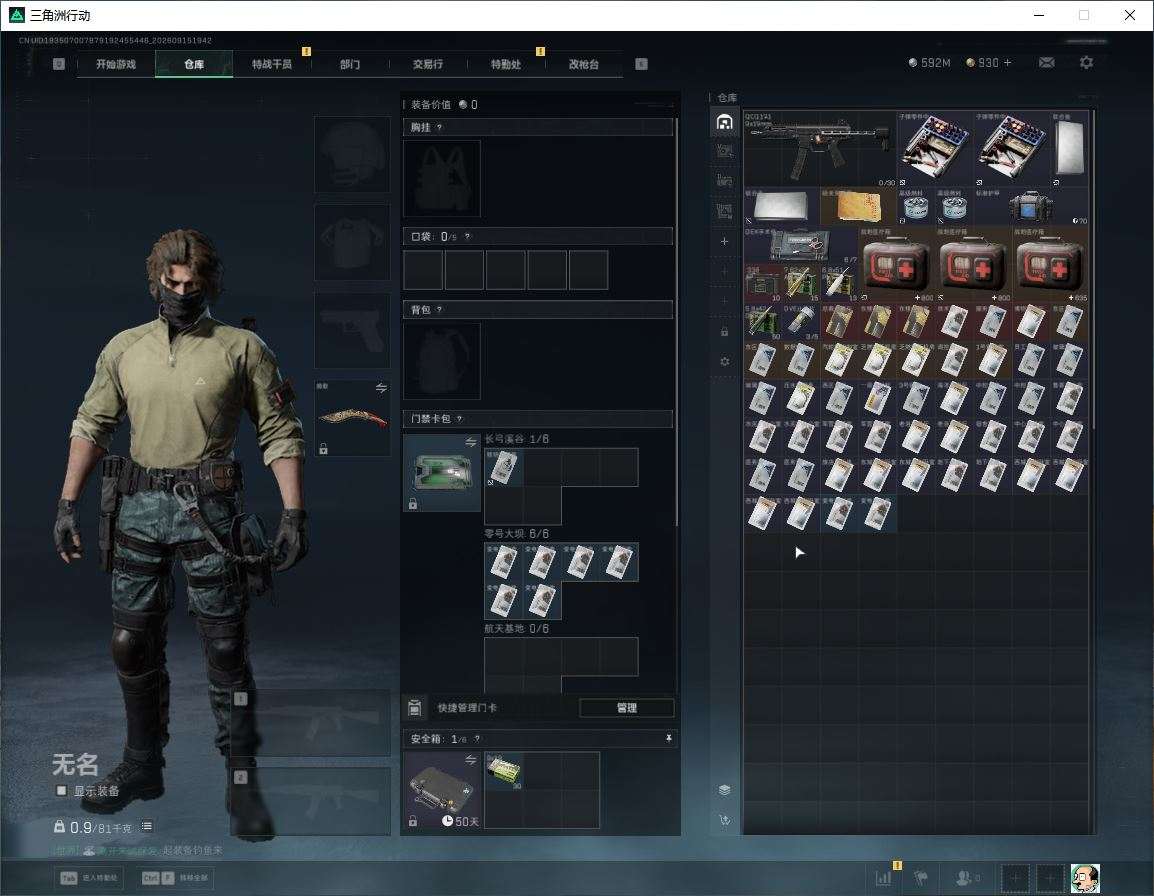Open the settings gear in top bar
1154x896 pixels.
(x=1086, y=63)
